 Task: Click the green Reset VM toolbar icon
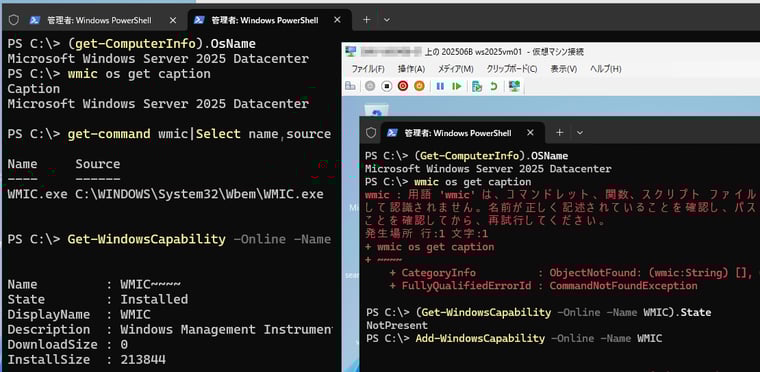[x=457, y=86]
